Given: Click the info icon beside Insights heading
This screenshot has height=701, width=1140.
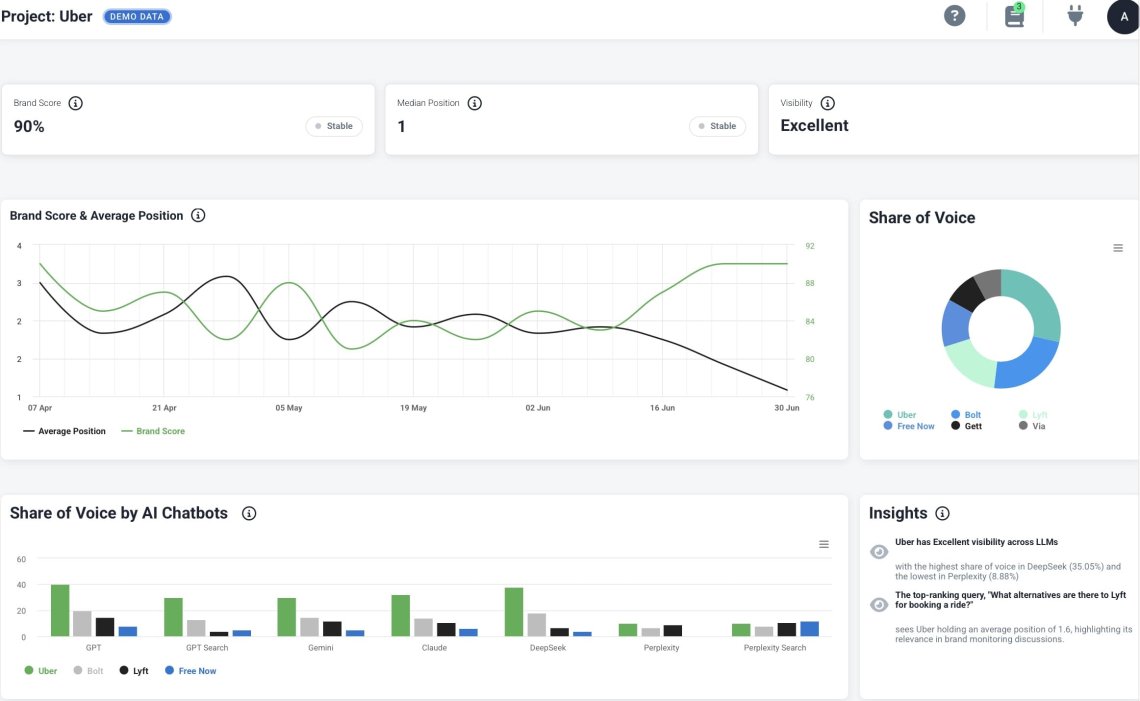Looking at the screenshot, I should pos(941,513).
